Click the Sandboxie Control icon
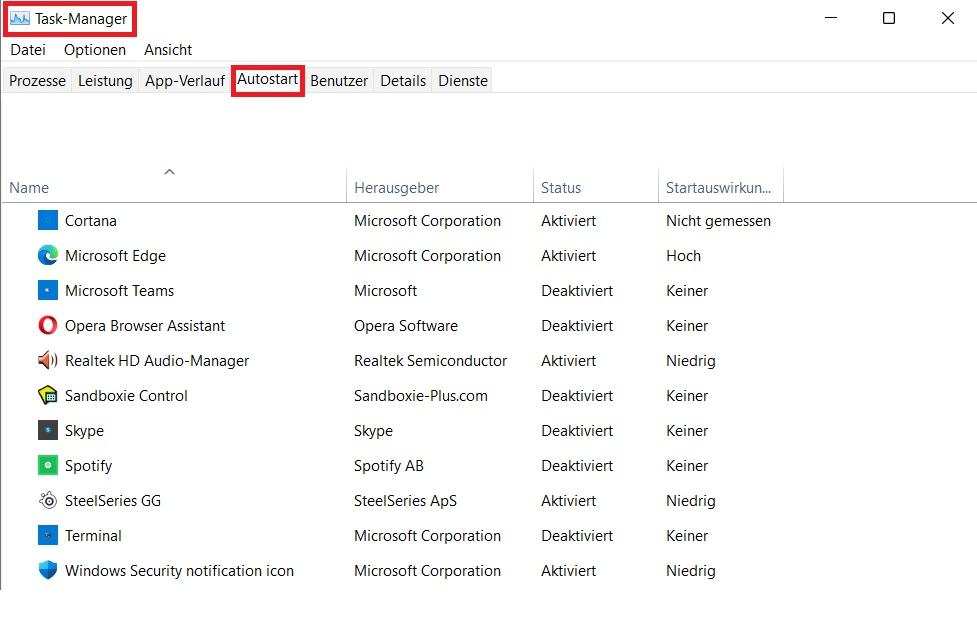Image resolution: width=977 pixels, height=638 pixels. pos(48,395)
